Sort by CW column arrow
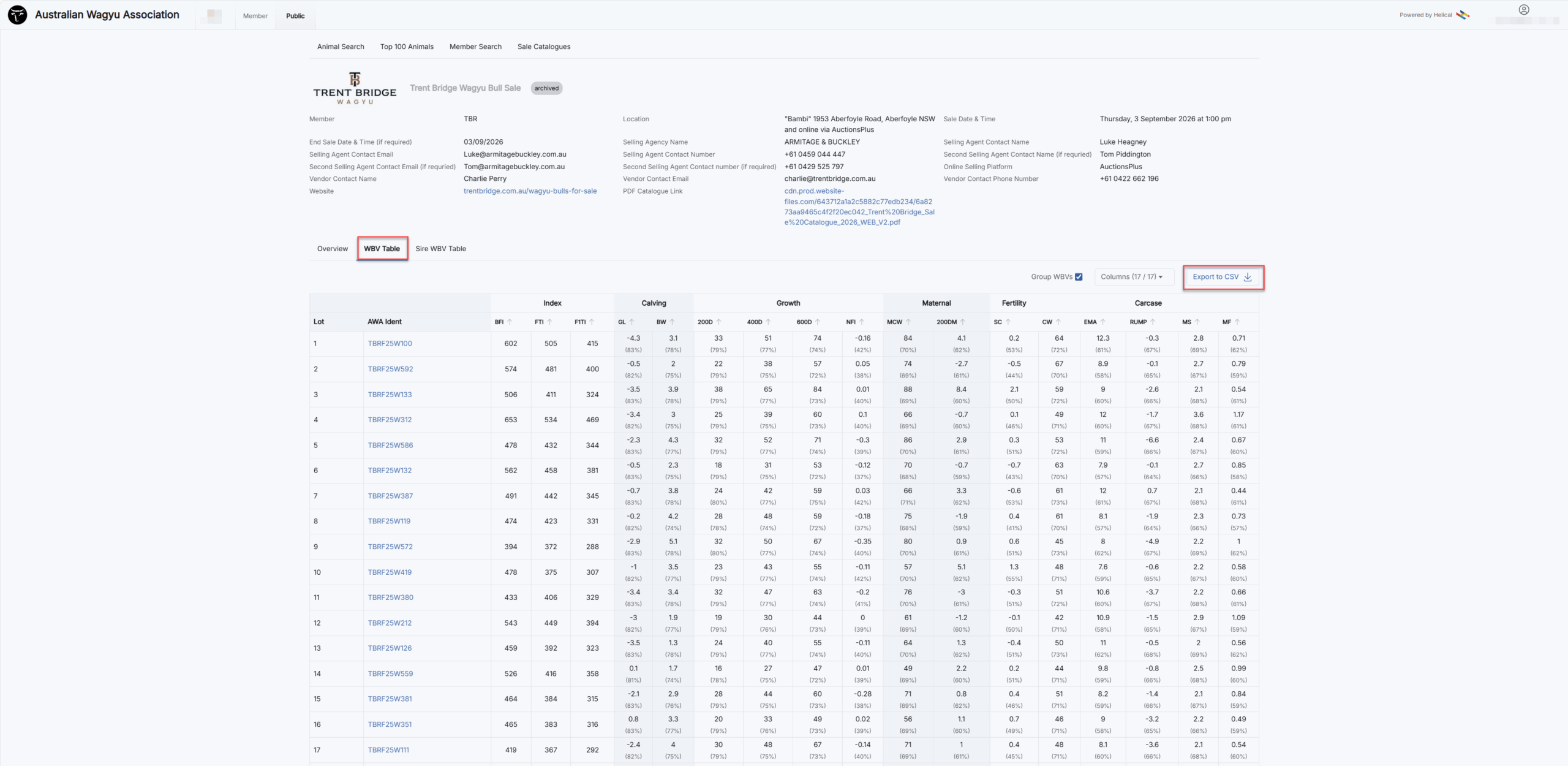The image size is (1568, 766). (1058, 322)
